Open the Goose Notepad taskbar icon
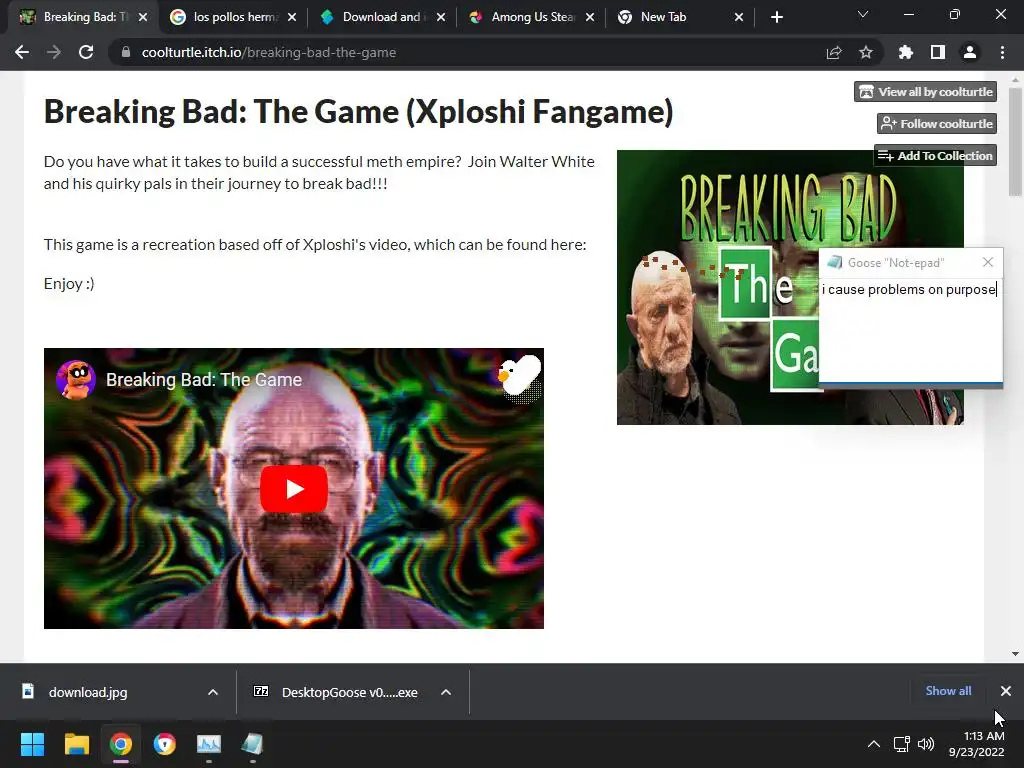 click(x=253, y=744)
